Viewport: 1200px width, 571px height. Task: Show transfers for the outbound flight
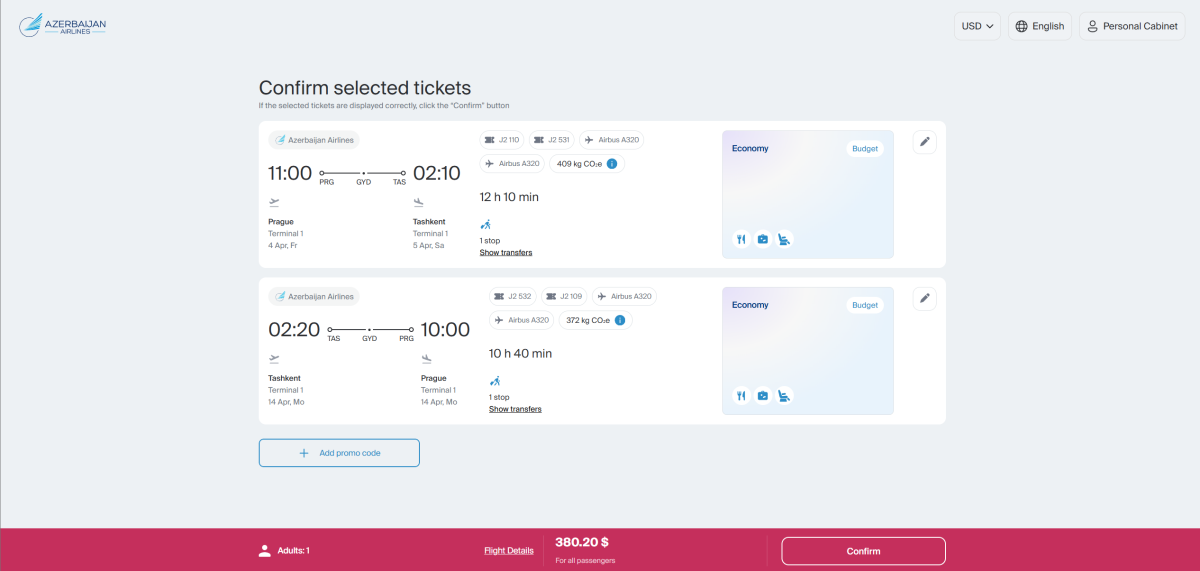[506, 253]
